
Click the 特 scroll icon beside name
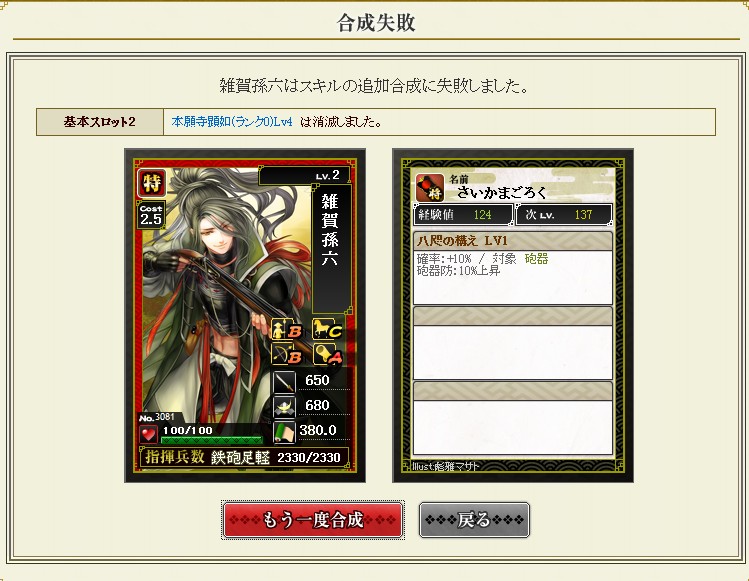tap(430, 188)
